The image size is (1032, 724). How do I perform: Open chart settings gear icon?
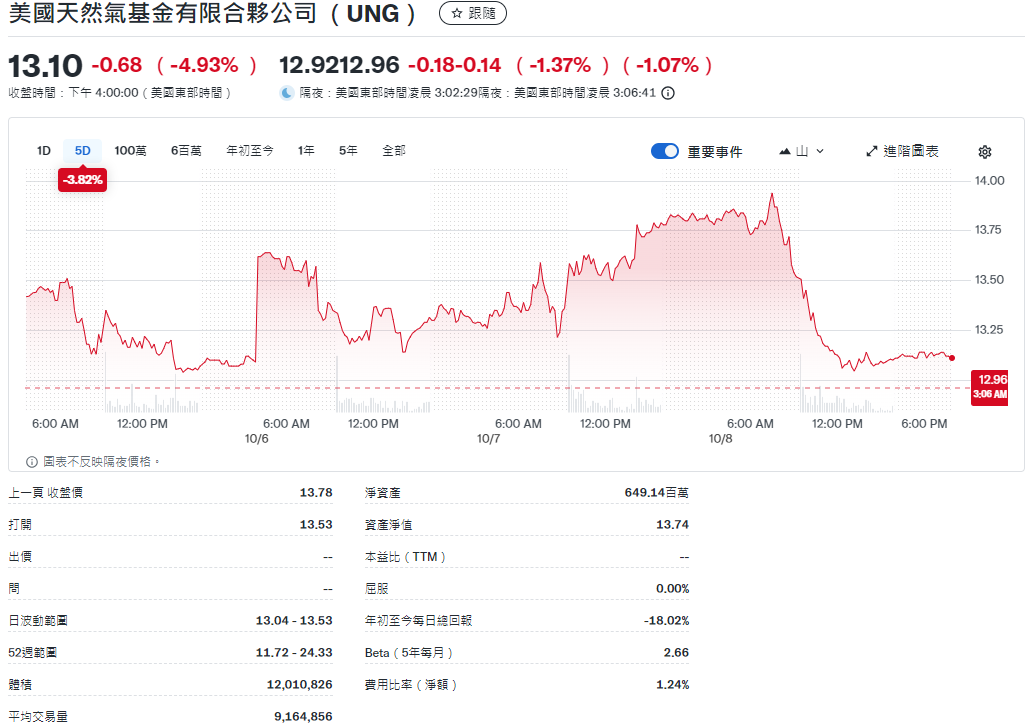[x=984, y=152]
